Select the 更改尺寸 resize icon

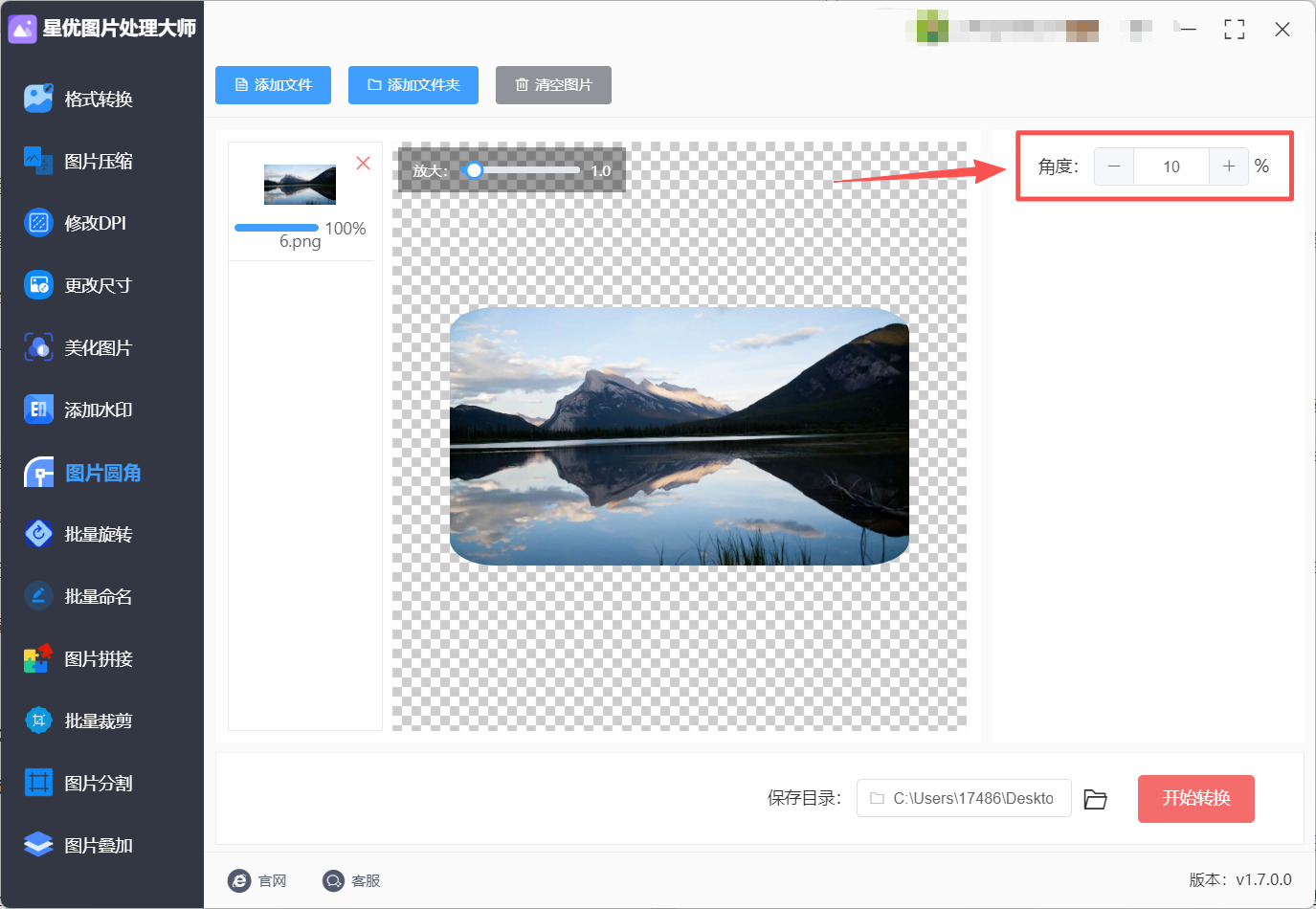[38, 285]
